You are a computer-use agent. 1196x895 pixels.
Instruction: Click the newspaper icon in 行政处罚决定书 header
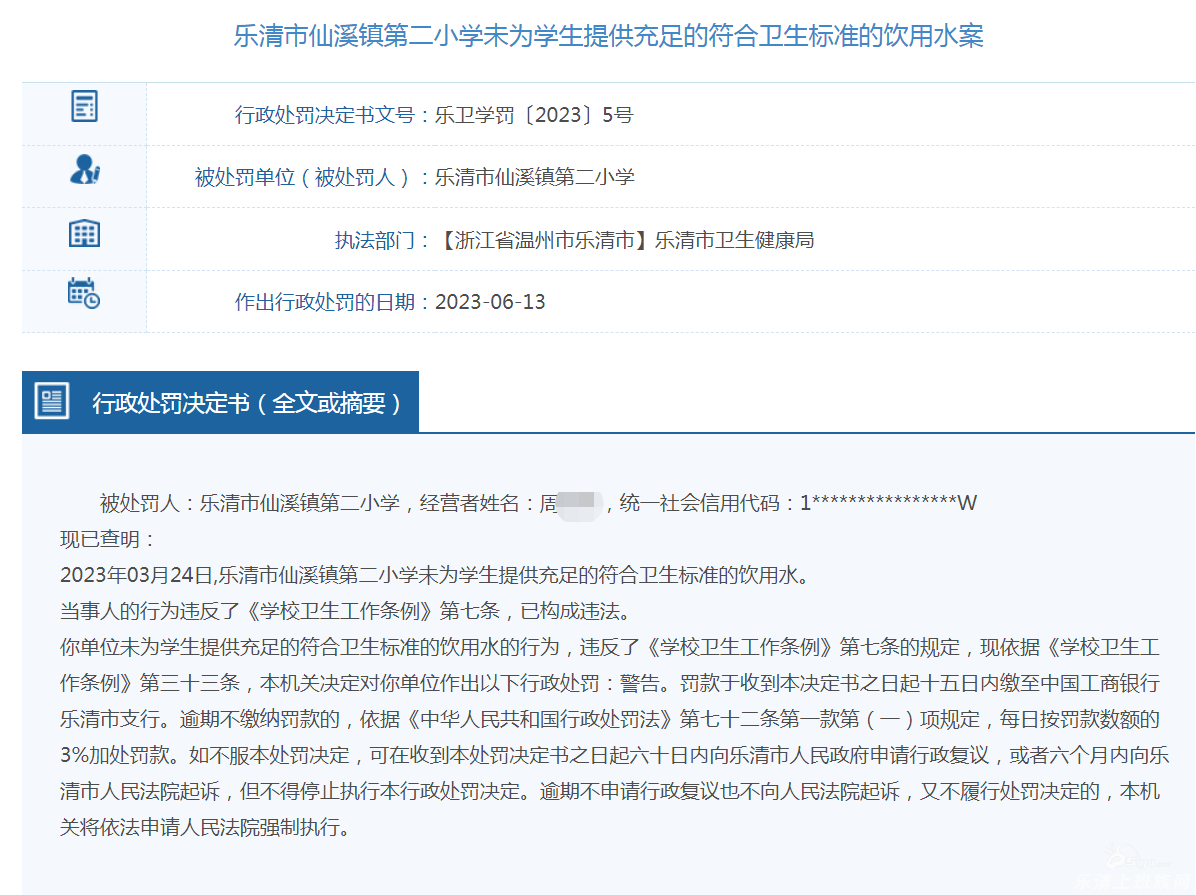tap(52, 401)
